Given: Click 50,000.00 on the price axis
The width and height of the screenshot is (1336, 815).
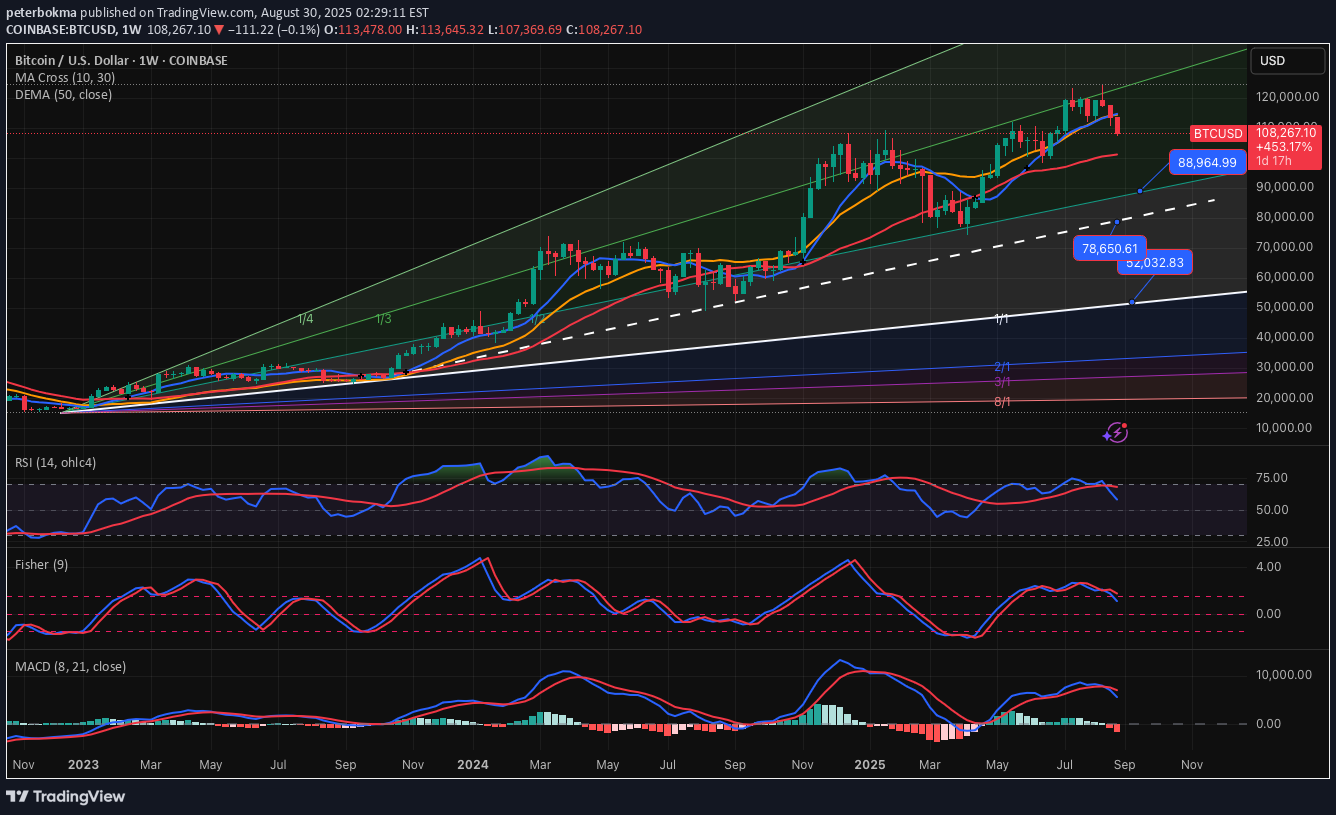Looking at the screenshot, I should pyautogui.click(x=1285, y=307).
